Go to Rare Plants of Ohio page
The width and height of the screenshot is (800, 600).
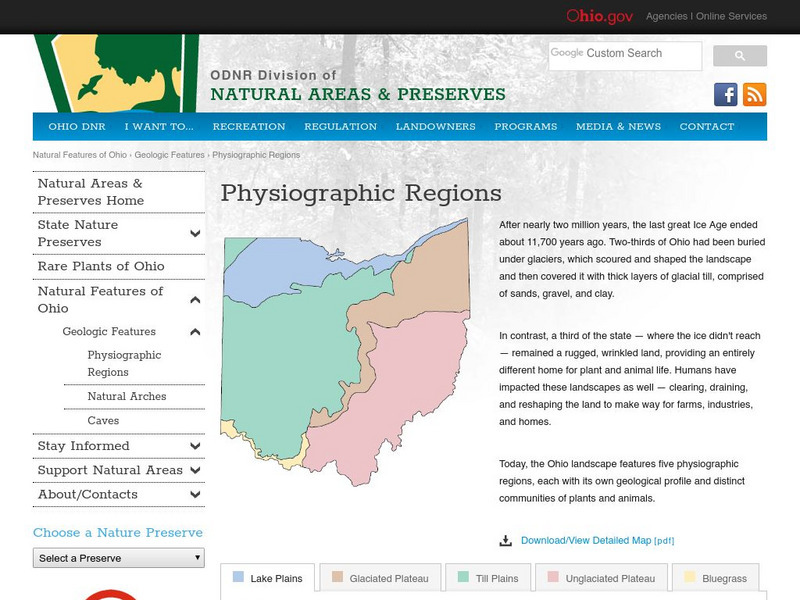pyautogui.click(x=100, y=266)
